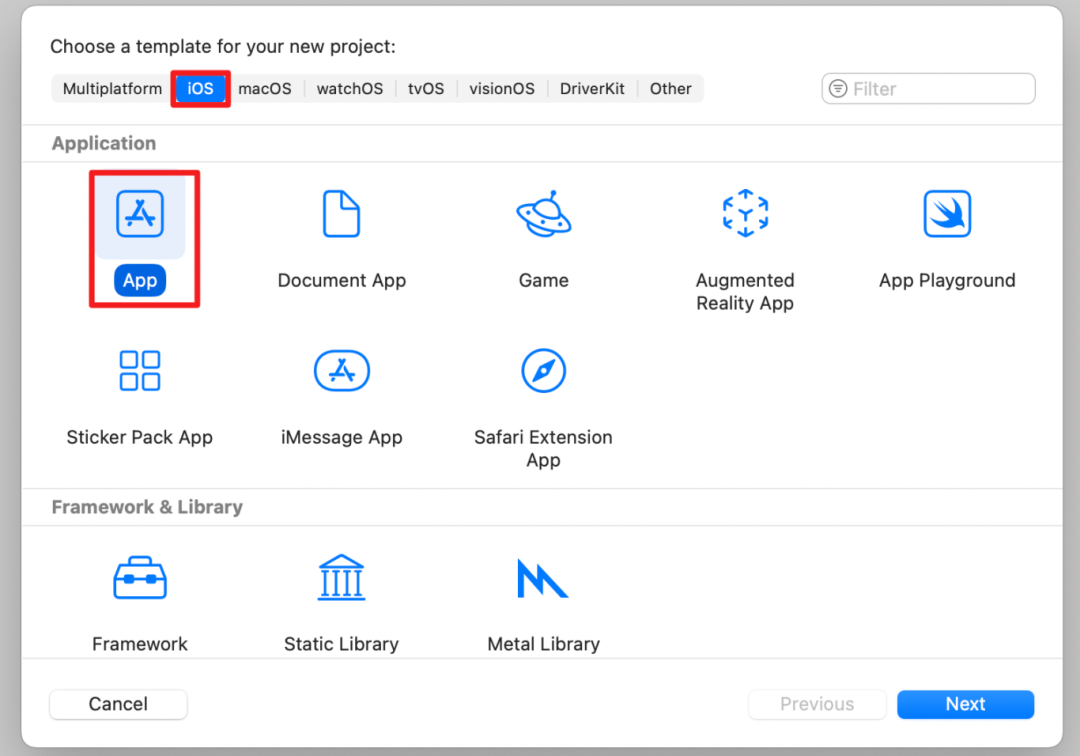
Task: Select the Augmented Reality App icon
Action: (x=745, y=213)
